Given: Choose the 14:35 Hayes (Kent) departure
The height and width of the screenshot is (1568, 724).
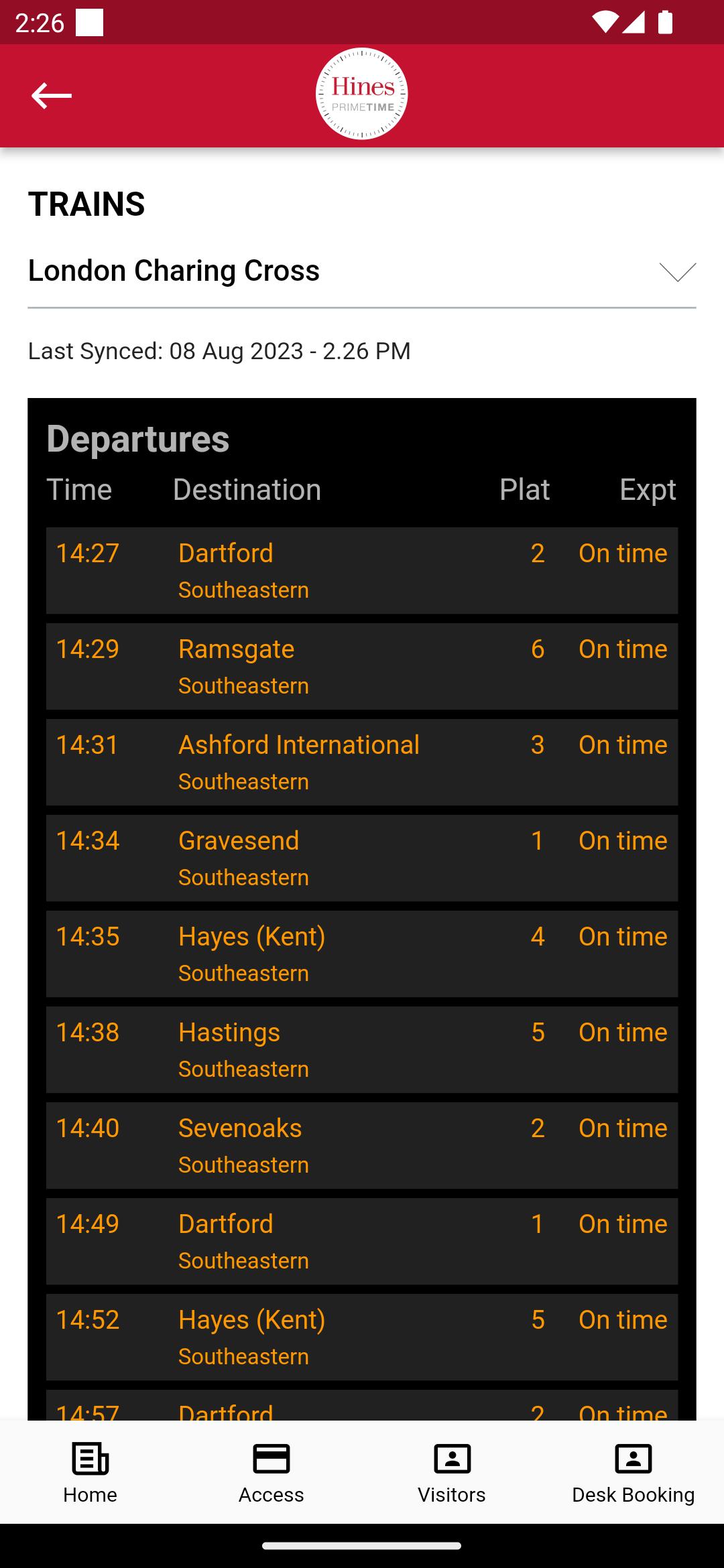Looking at the screenshot, I should click(362, 954).
